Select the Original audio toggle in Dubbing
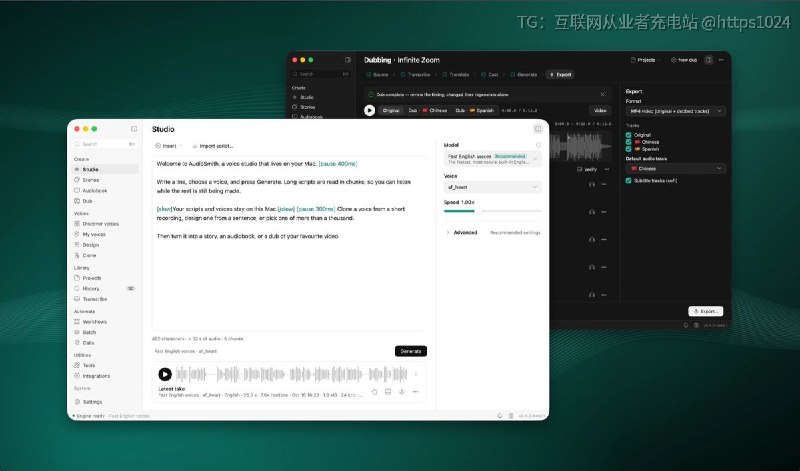 coord(391,110)
